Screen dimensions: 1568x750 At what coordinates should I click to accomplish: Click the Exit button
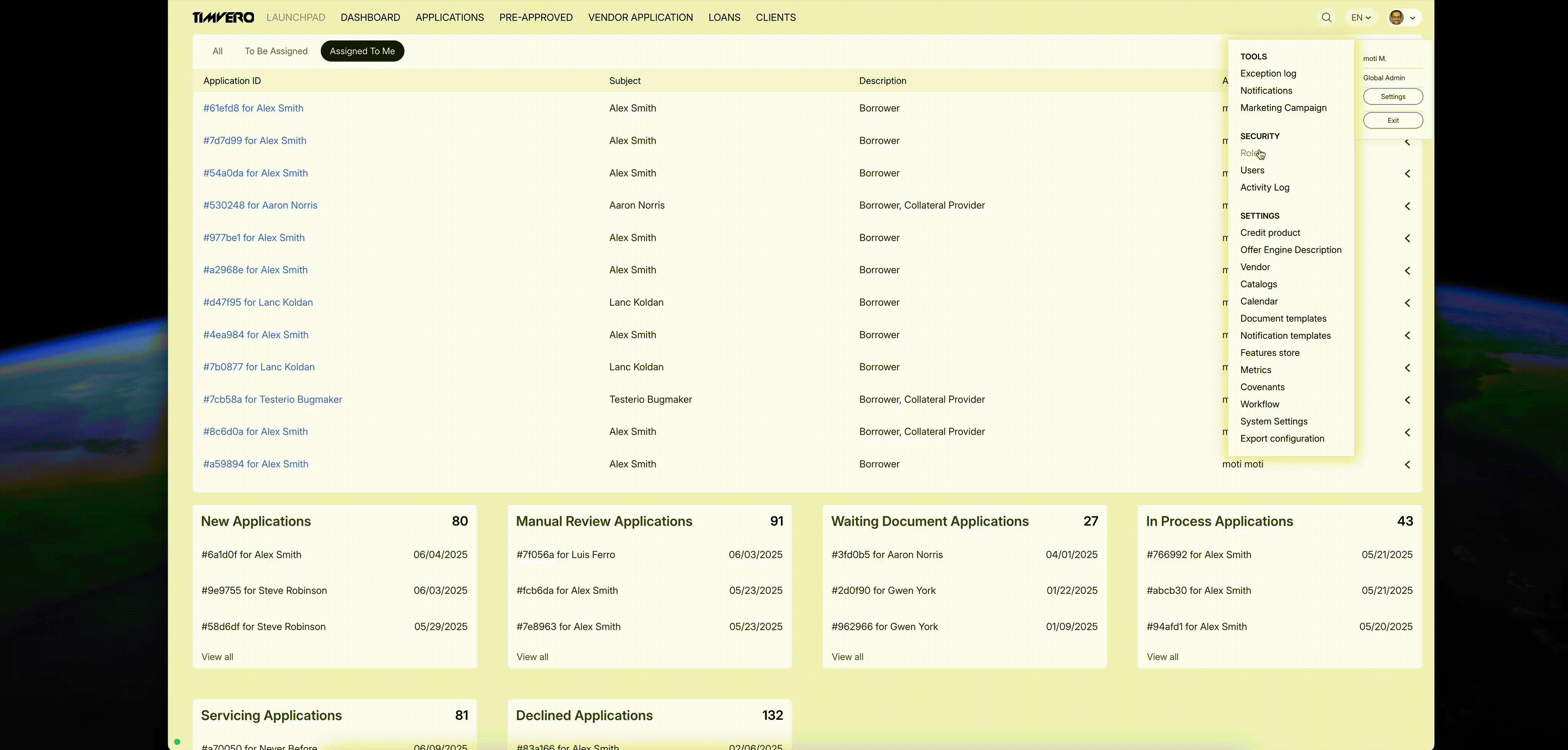point(1393,121)
